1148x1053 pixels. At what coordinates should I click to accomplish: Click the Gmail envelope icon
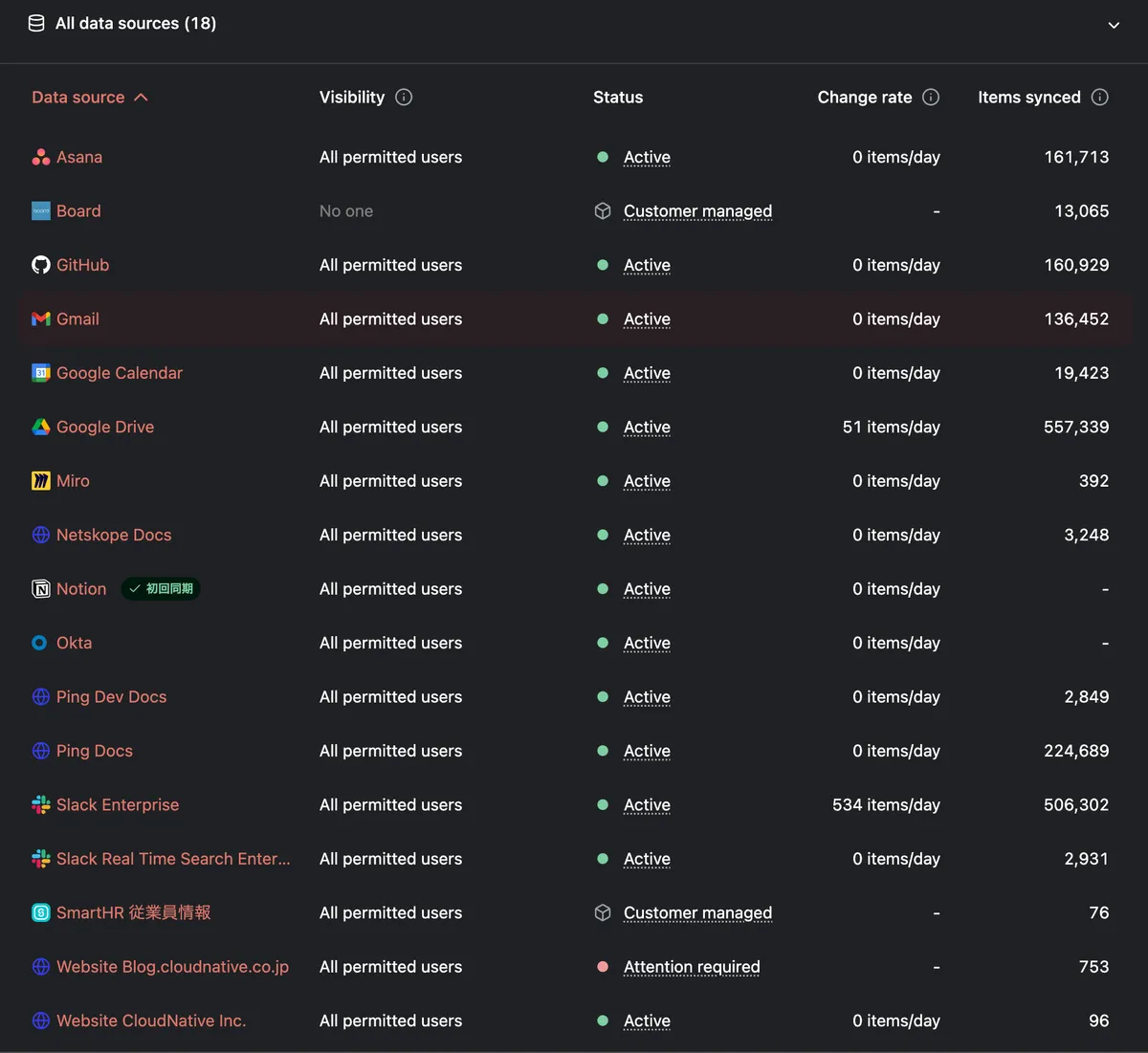click(x=41, y=319)
